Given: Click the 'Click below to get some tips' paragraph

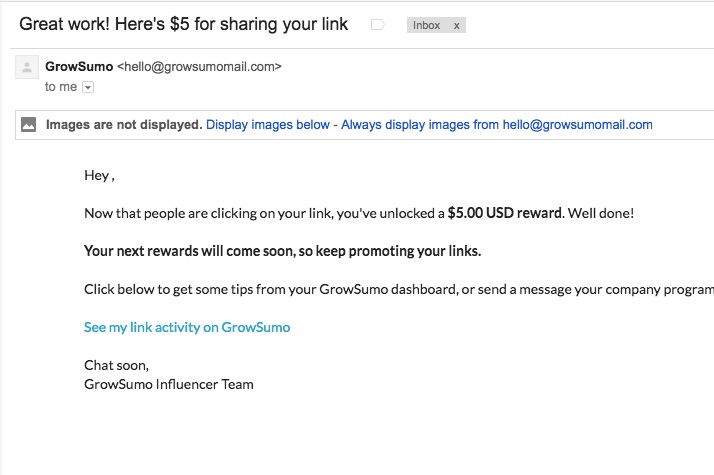Looking at the screenshot, I should [x=399, y=289].
